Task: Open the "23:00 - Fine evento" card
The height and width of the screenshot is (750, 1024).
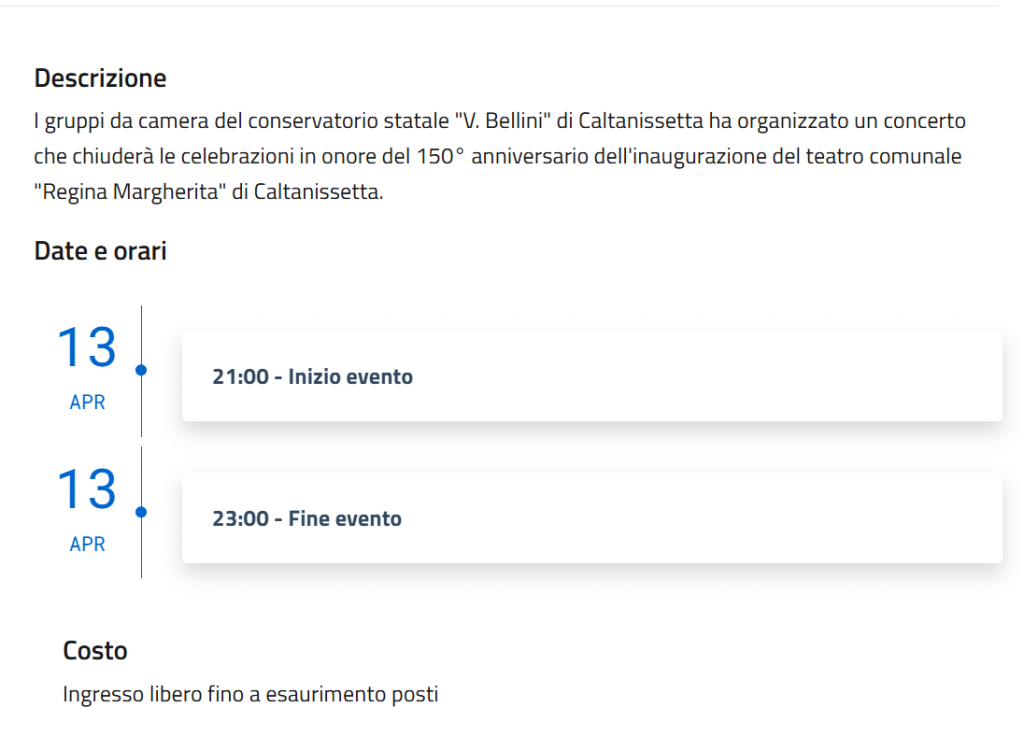Action: [591, 519]
